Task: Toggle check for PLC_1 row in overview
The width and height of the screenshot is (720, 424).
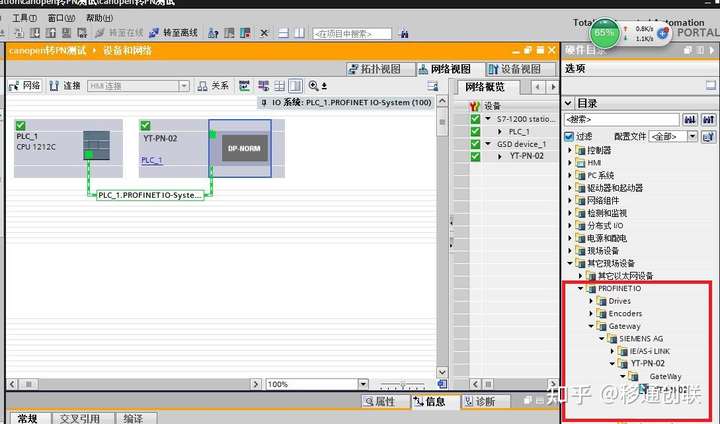Action: [475, 131]
